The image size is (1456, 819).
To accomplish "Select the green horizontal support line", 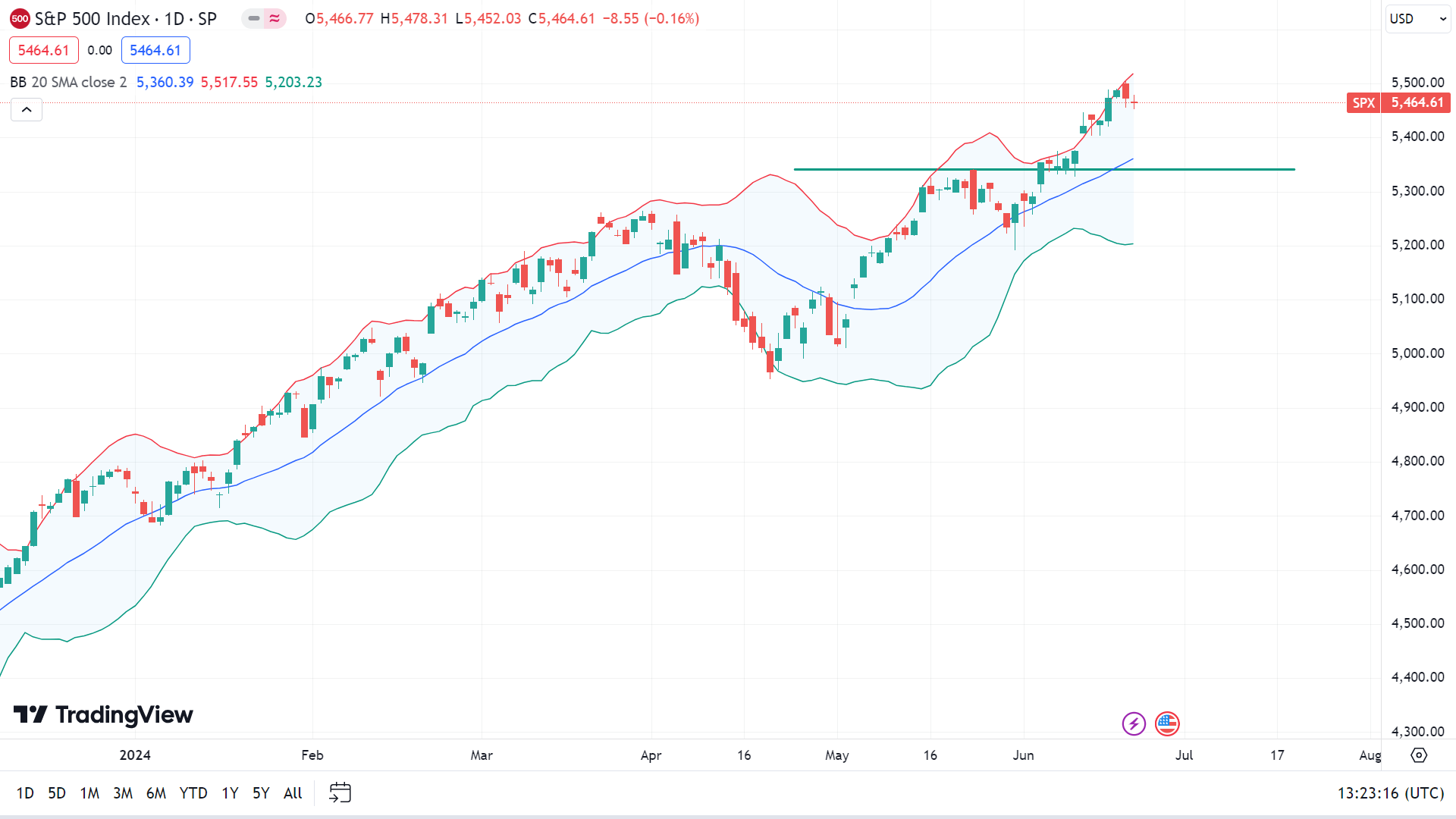I will click(x=1043, y=169).
